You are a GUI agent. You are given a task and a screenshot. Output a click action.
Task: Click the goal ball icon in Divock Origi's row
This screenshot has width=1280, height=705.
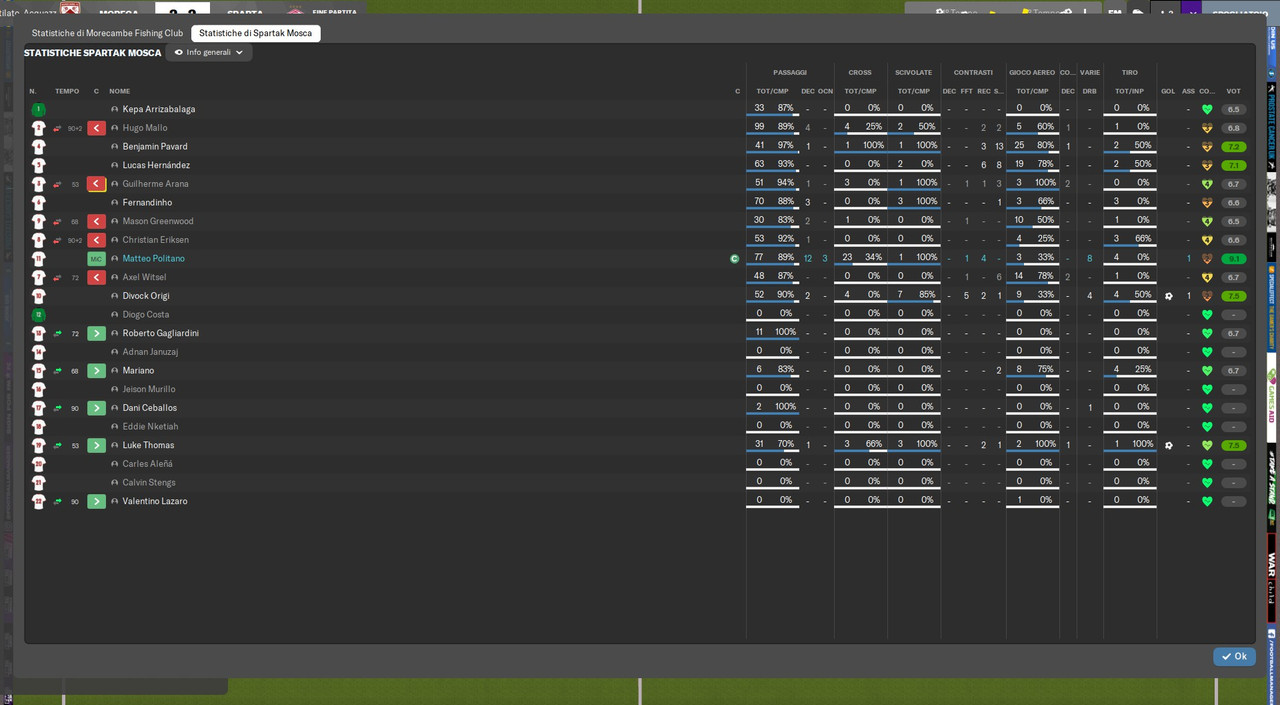click(1168, 296)
